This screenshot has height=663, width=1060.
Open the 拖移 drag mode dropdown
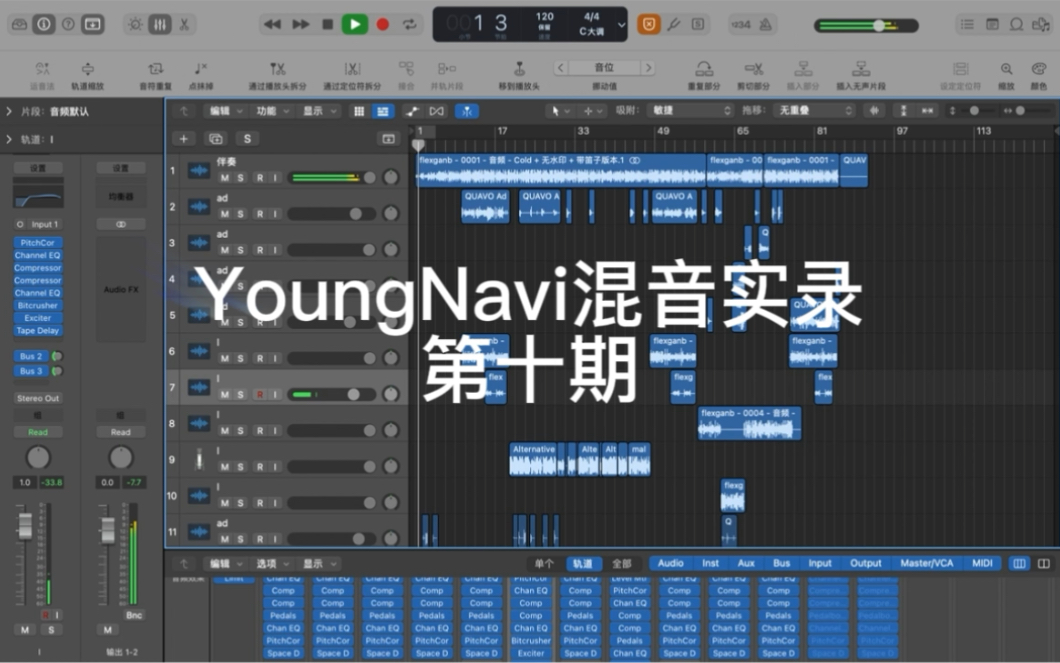click(x=815, y=110)
